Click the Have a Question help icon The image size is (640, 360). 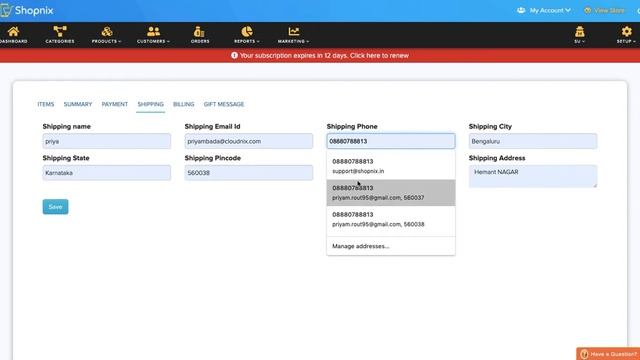[584, 354]
